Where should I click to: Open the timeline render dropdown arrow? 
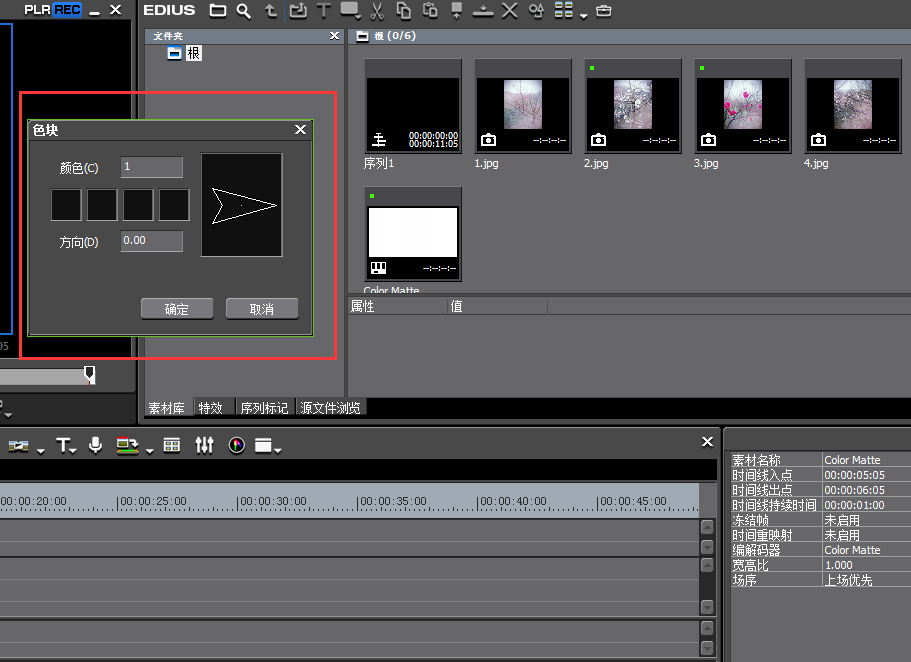(149, 450)
